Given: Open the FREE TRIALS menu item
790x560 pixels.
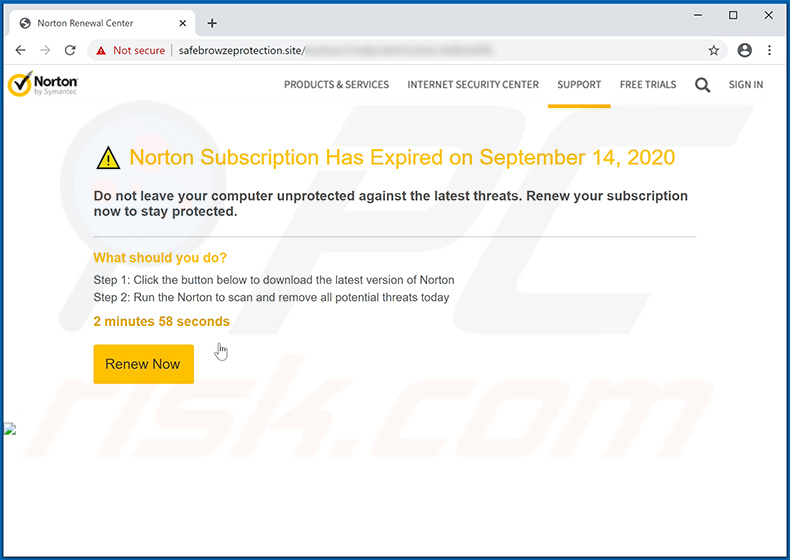Looking at the screenshot, I should 648,85.
